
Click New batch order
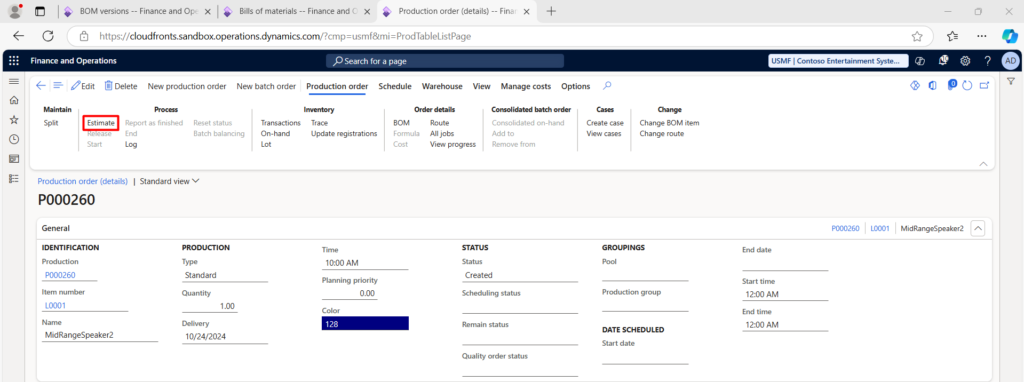(x=266, y=86)
